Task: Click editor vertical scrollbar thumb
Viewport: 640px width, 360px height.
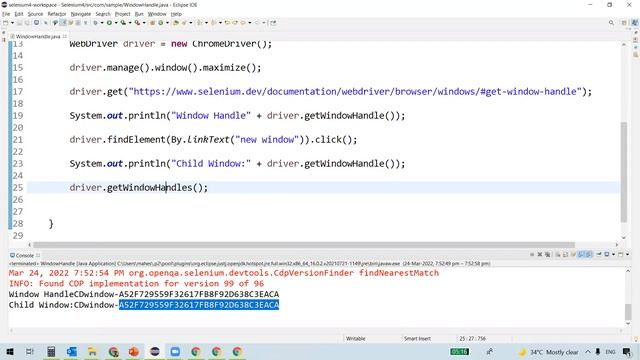Action: point(624,172)
